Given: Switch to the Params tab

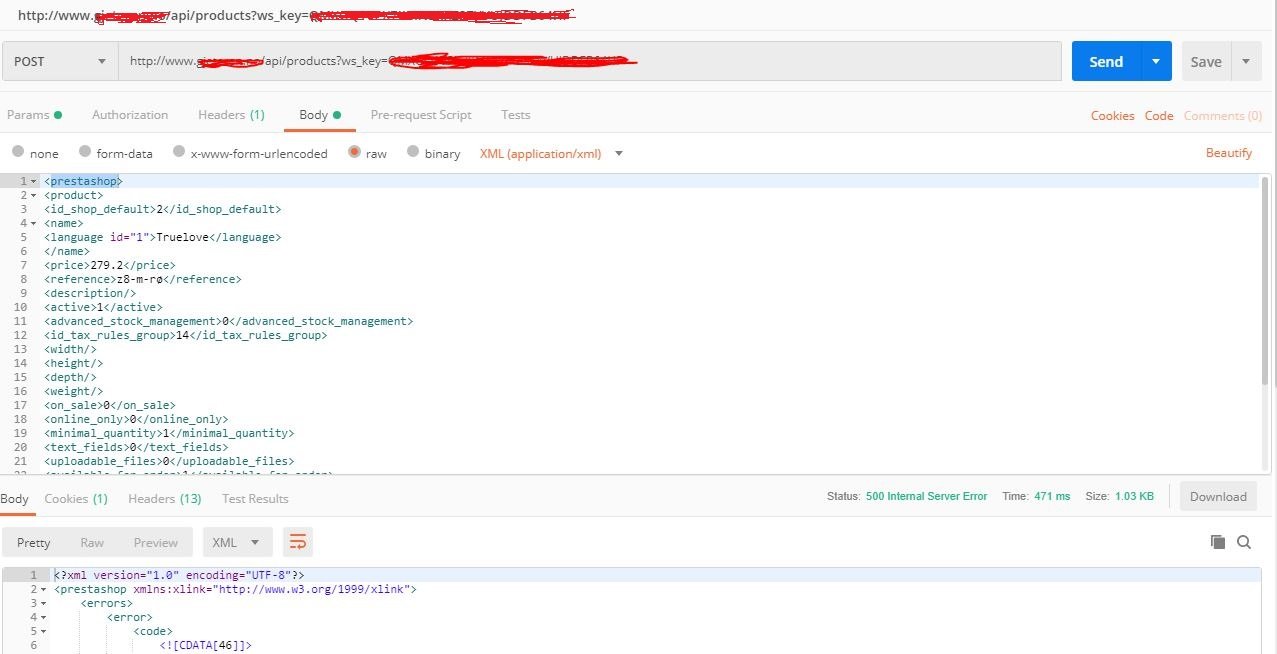Looking at the screenshot, I should 34,115.
